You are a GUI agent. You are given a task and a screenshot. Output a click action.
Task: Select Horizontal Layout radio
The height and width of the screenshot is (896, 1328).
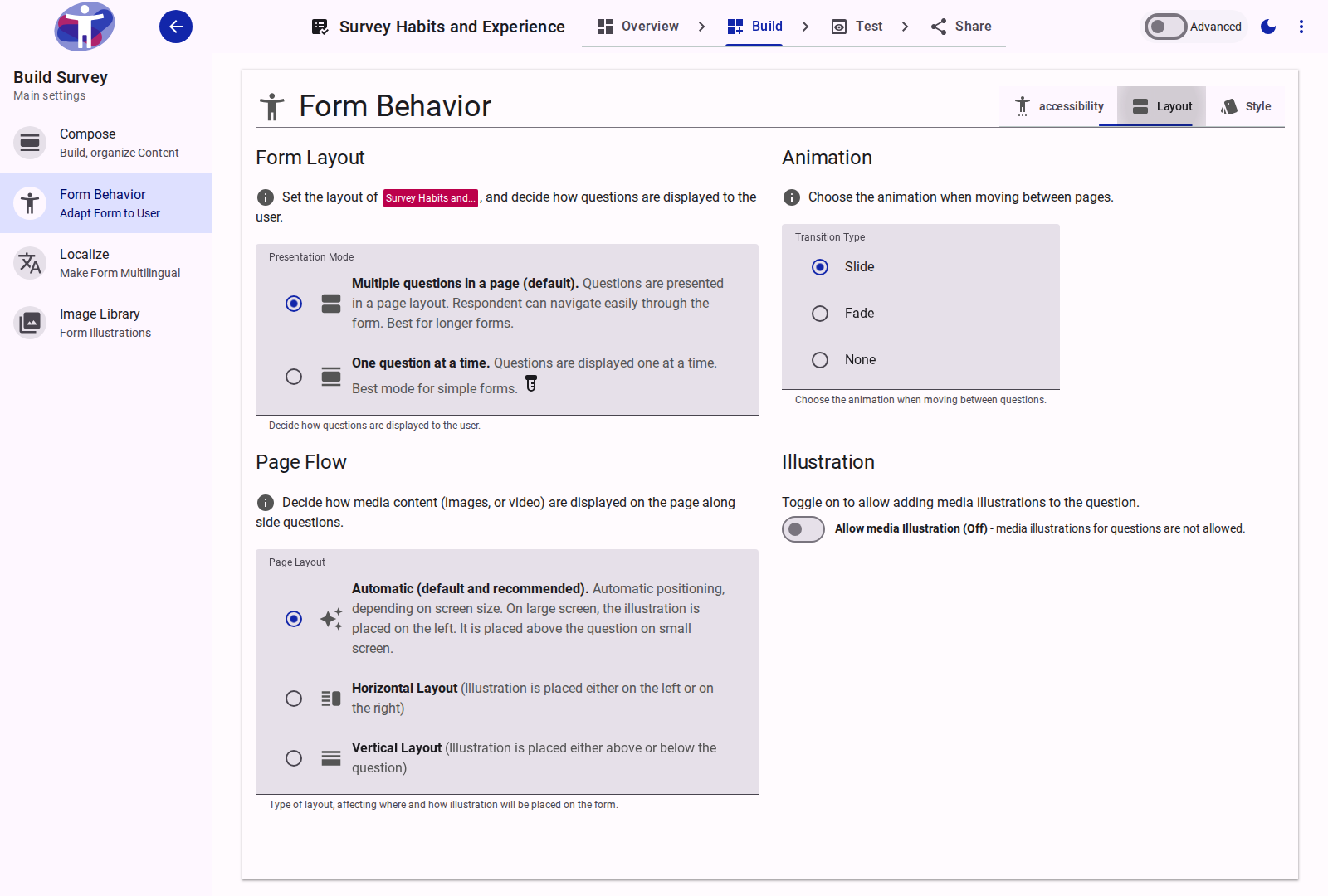point(294,699)
